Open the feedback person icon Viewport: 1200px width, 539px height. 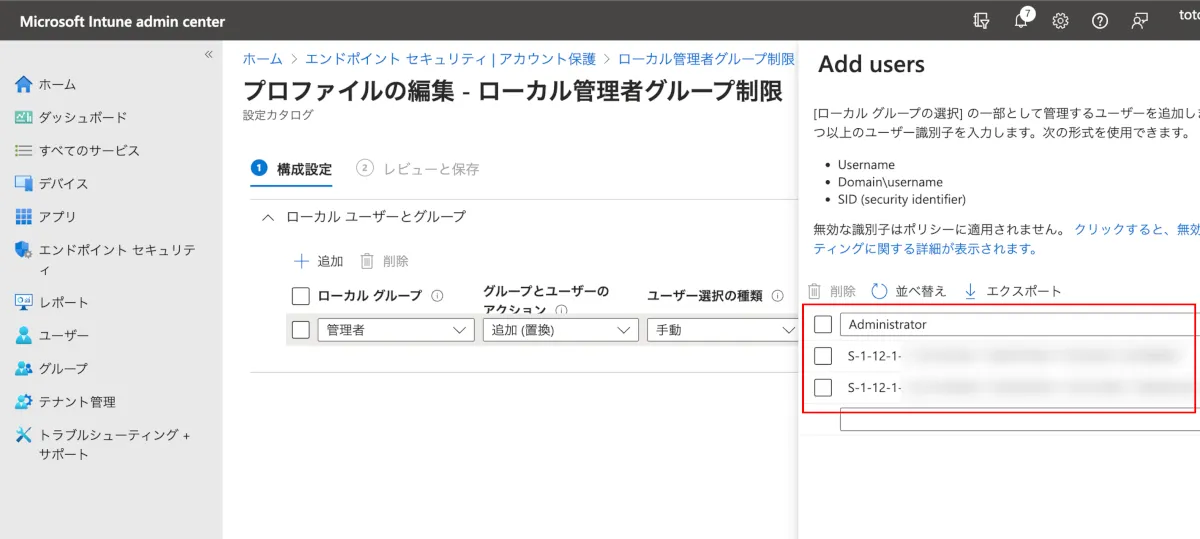(1139, 21)
